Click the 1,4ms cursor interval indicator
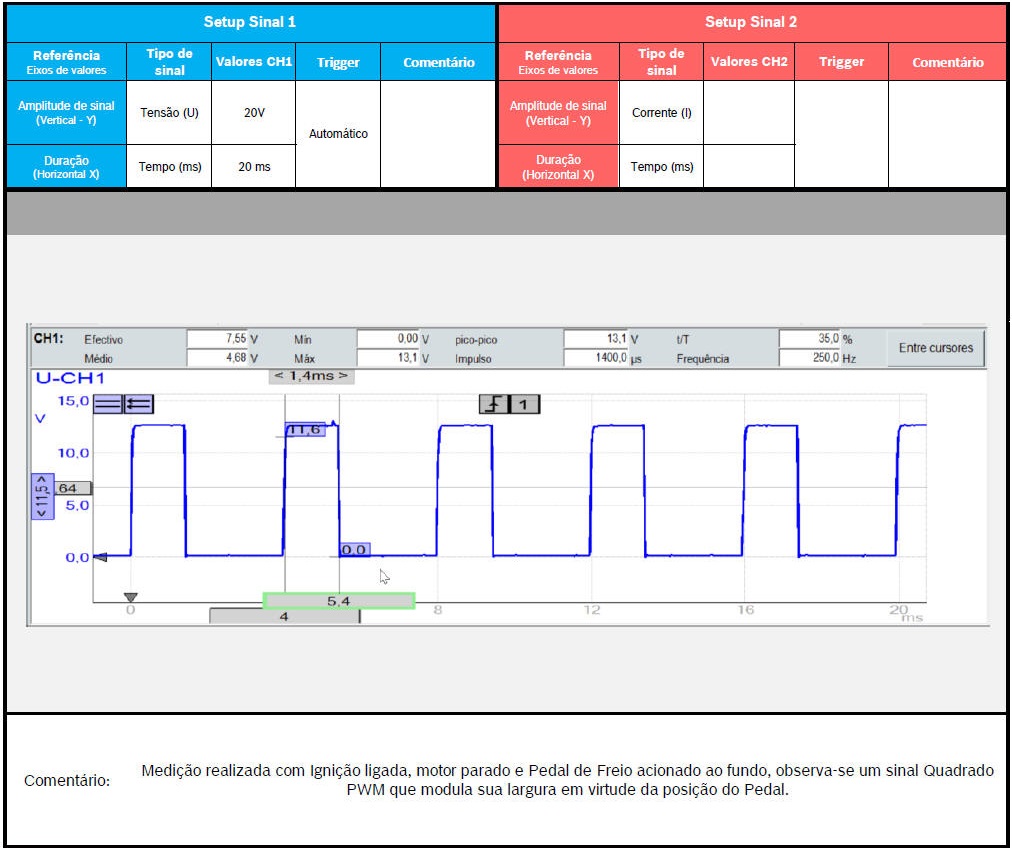 point(312,376)
